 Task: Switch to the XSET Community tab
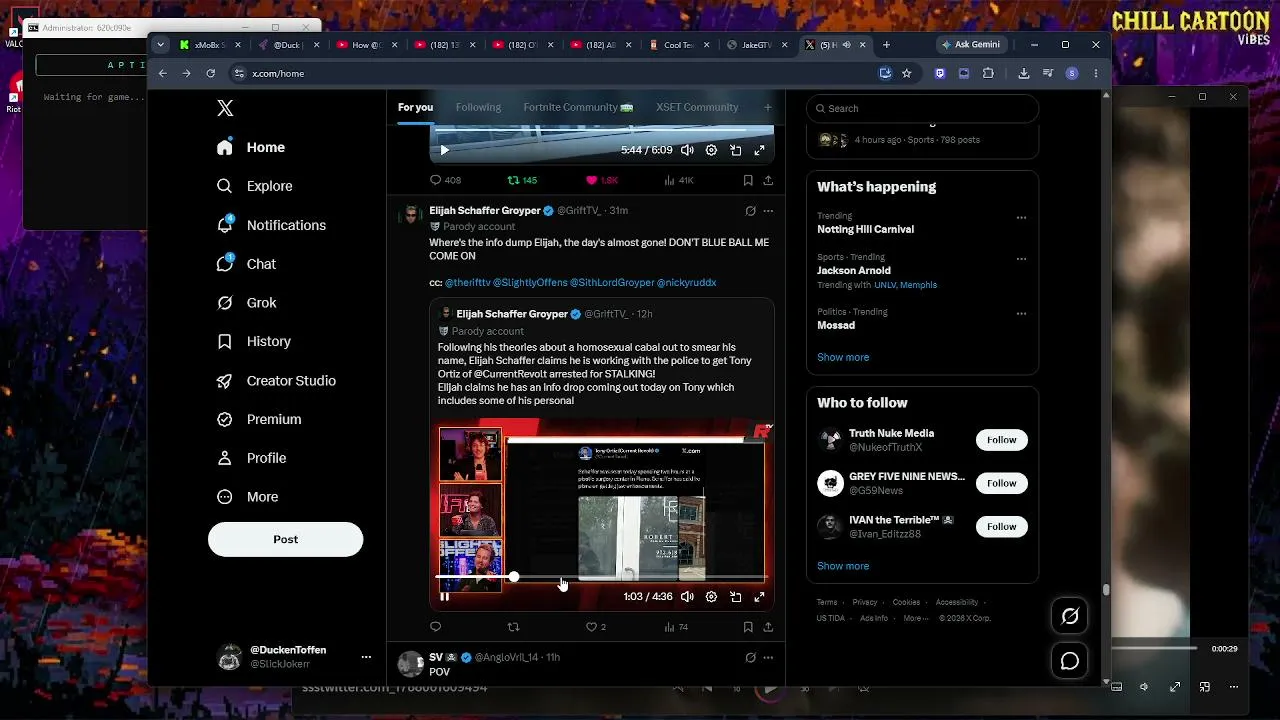pyautogui.click(x=697, y=107)
